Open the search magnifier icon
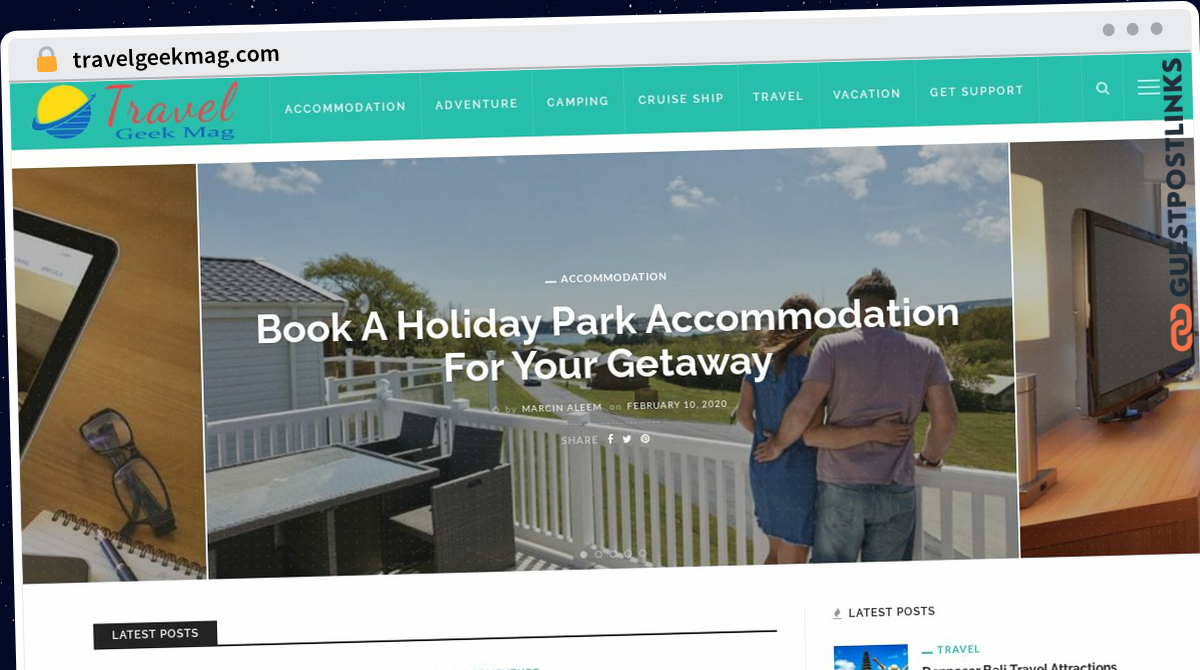Image resolution: width=1200 pixels, height=670 pixels. point(1103,88)
